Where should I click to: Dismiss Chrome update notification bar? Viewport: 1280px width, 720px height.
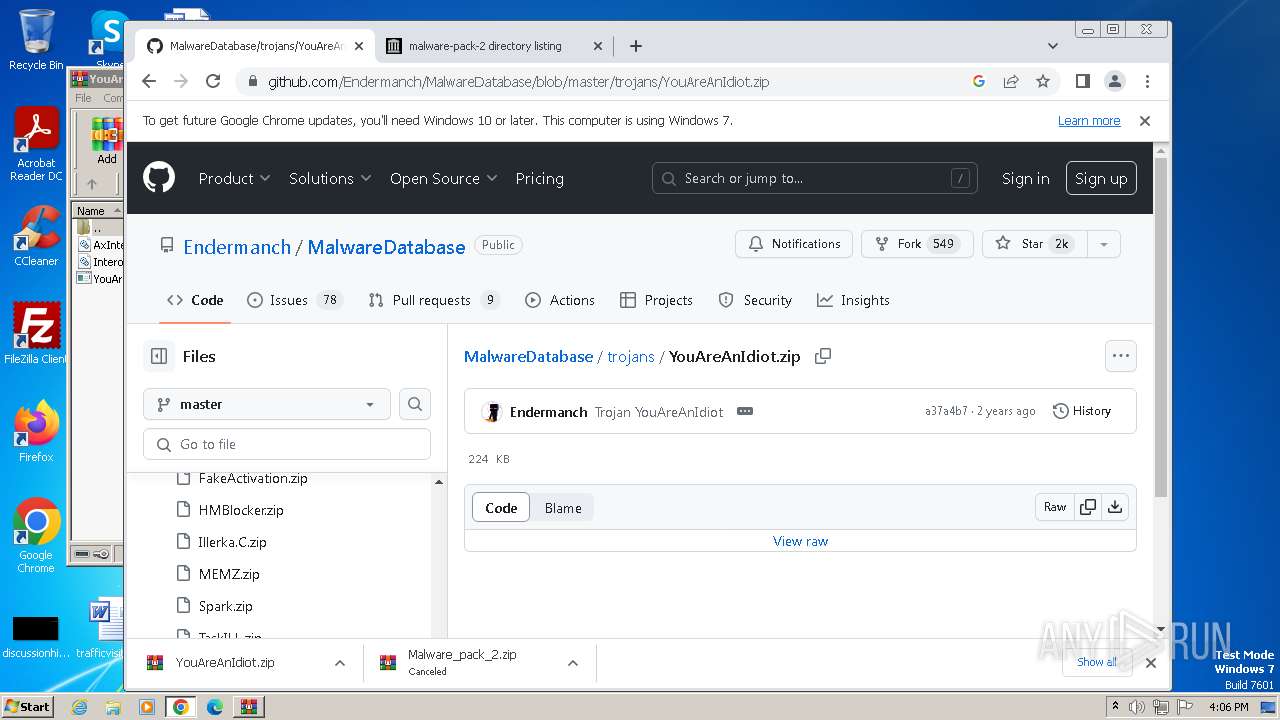click(x=1145, y=120)
